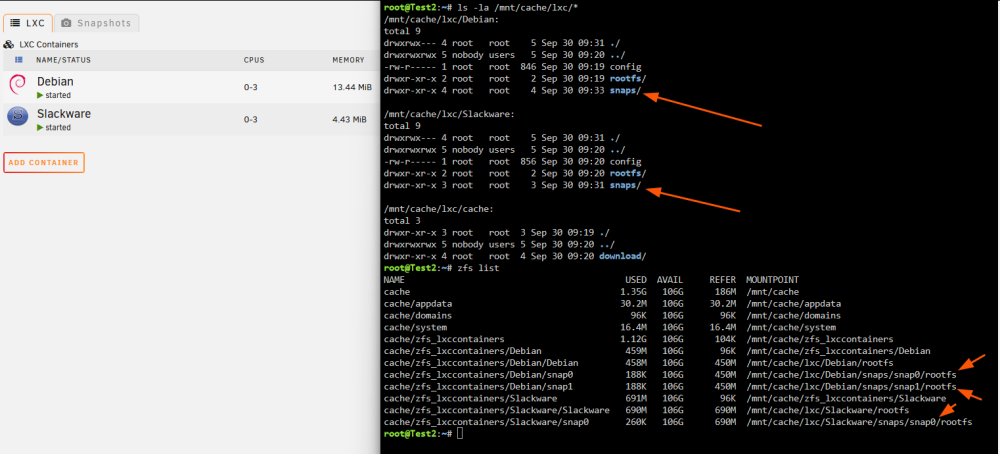Click the terminal cursor at the last prompt

coord(460,434)
